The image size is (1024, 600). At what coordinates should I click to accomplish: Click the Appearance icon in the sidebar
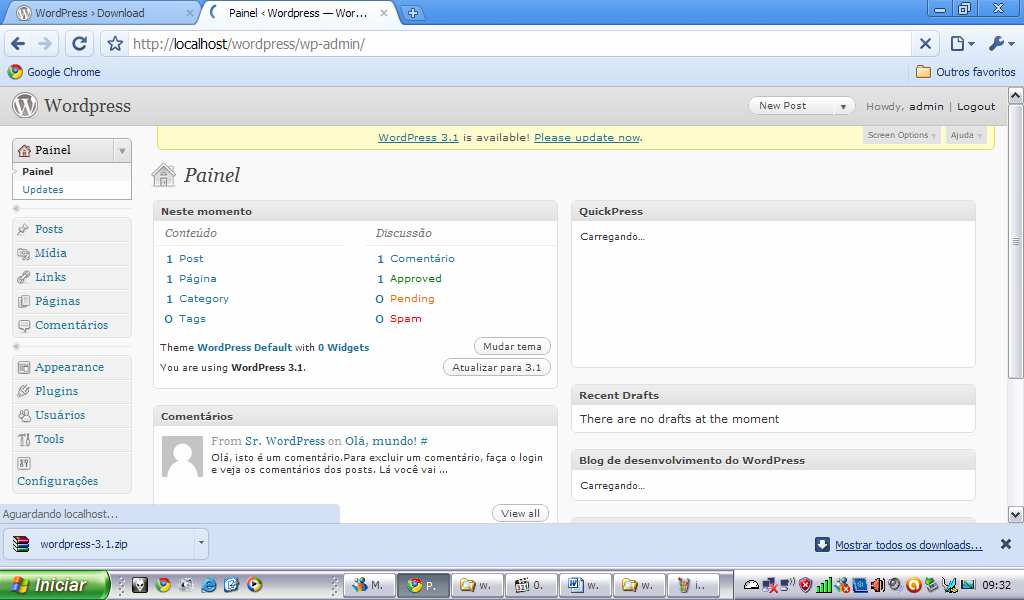24,368
